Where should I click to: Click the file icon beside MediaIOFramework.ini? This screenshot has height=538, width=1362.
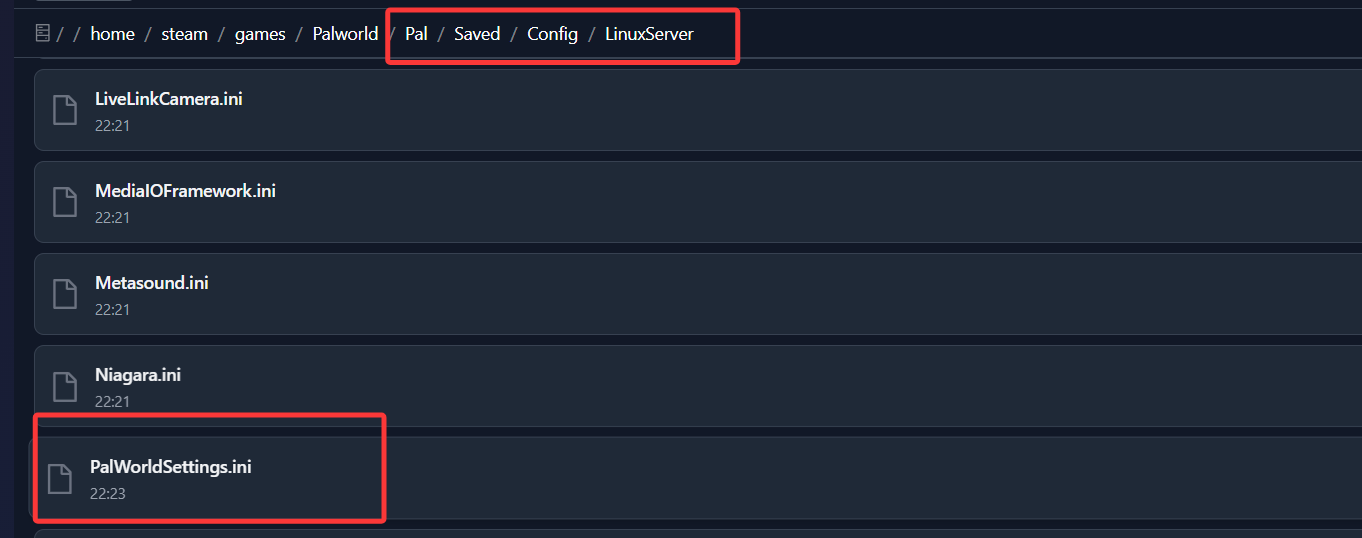point(65,202)
